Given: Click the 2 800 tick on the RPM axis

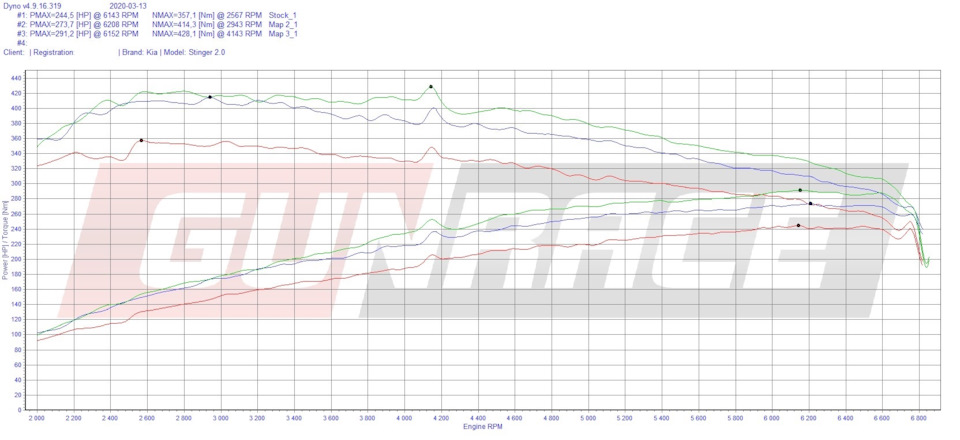Looking at the screenshot, I should coord(184,418).
